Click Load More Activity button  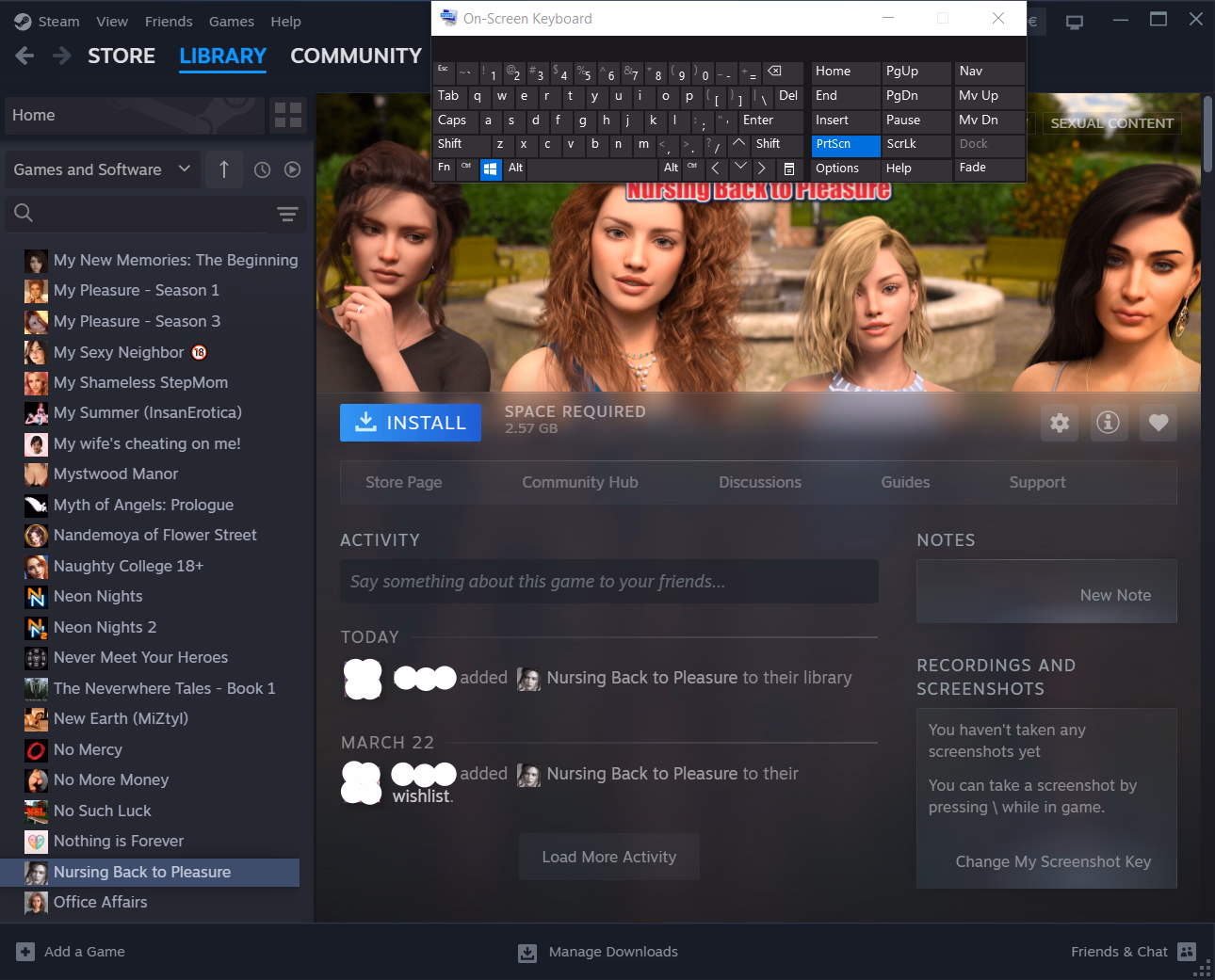click(609, 858)
